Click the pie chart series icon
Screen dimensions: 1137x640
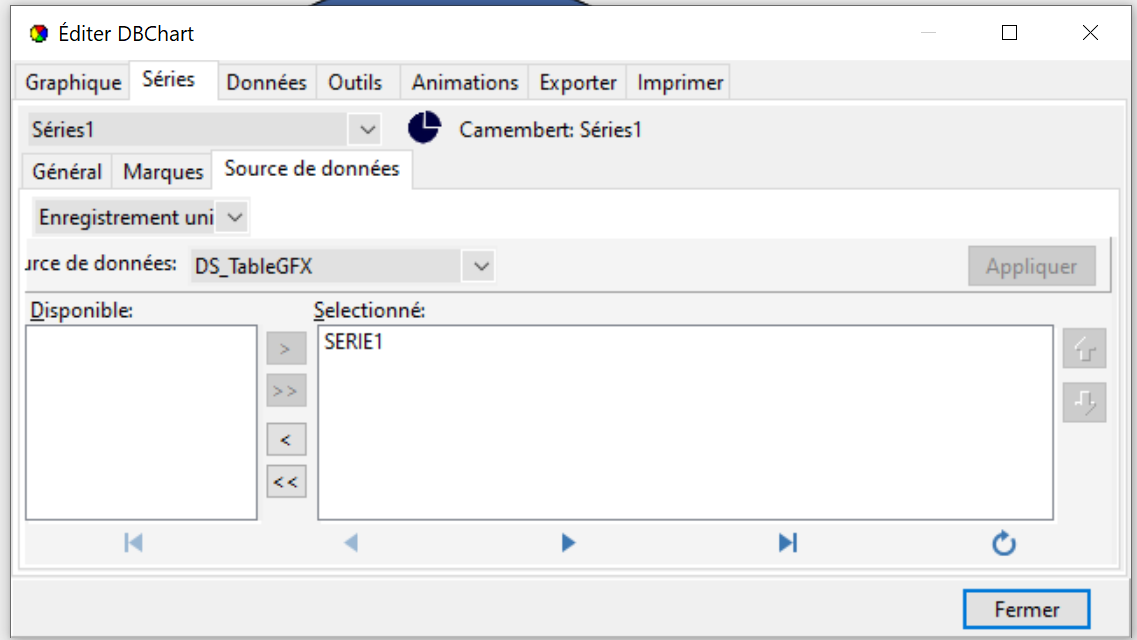424,128
